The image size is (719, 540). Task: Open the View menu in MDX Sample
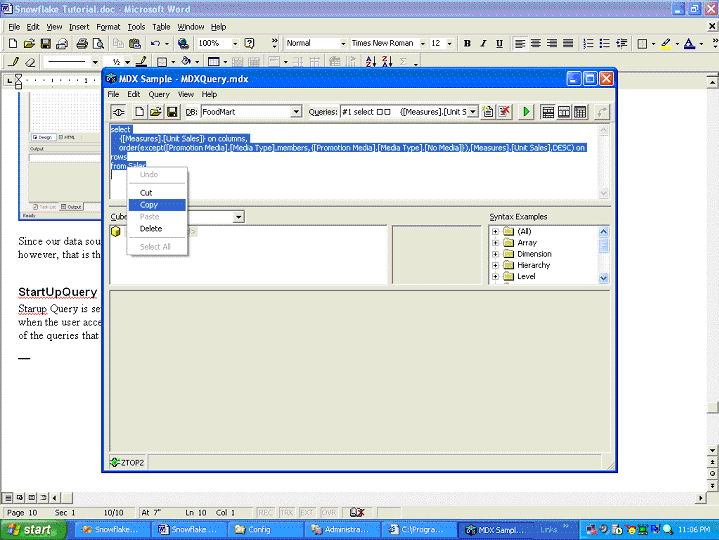point(186,94)
